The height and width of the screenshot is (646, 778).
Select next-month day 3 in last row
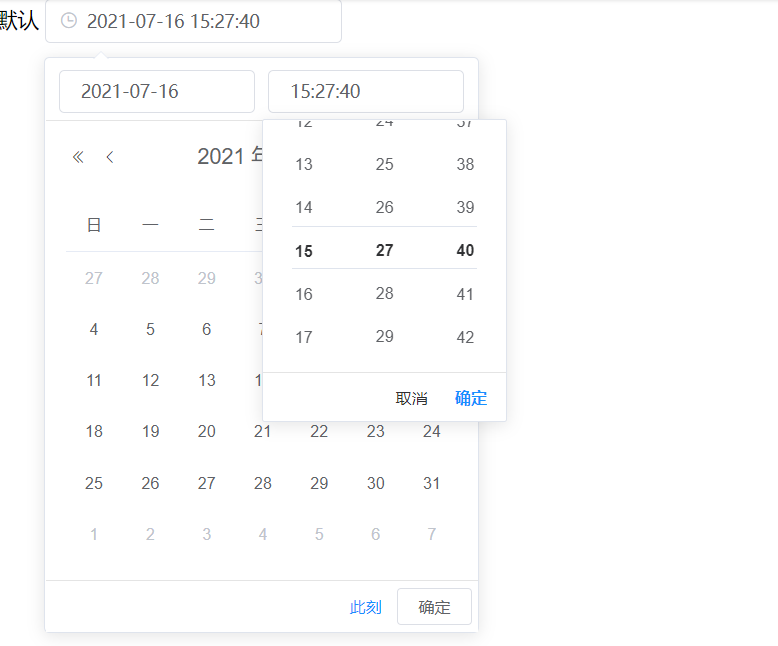coord(206,534)
